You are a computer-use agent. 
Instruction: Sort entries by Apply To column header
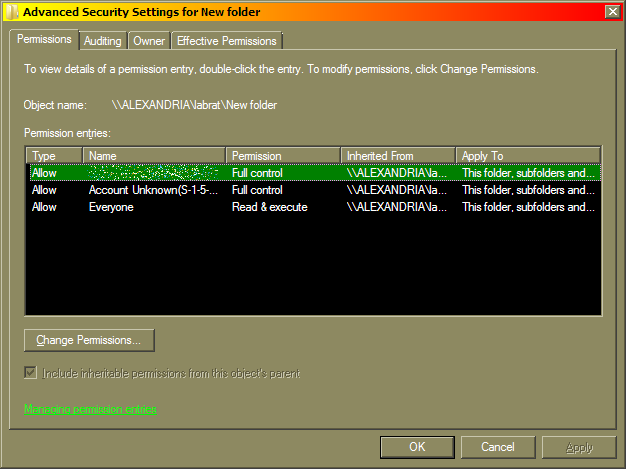[x=528, y=156]
